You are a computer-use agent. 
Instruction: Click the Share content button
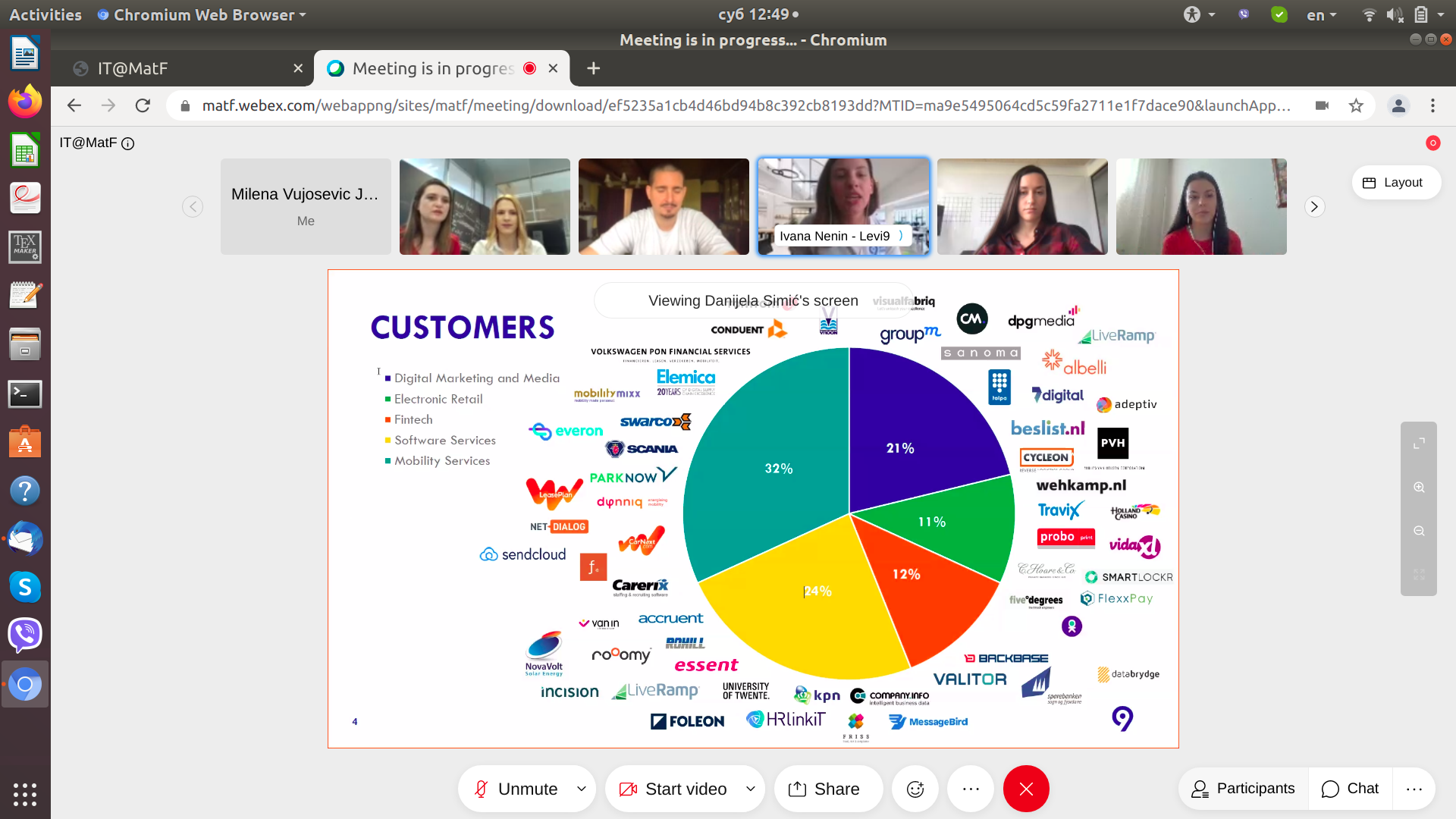(828, 789)
